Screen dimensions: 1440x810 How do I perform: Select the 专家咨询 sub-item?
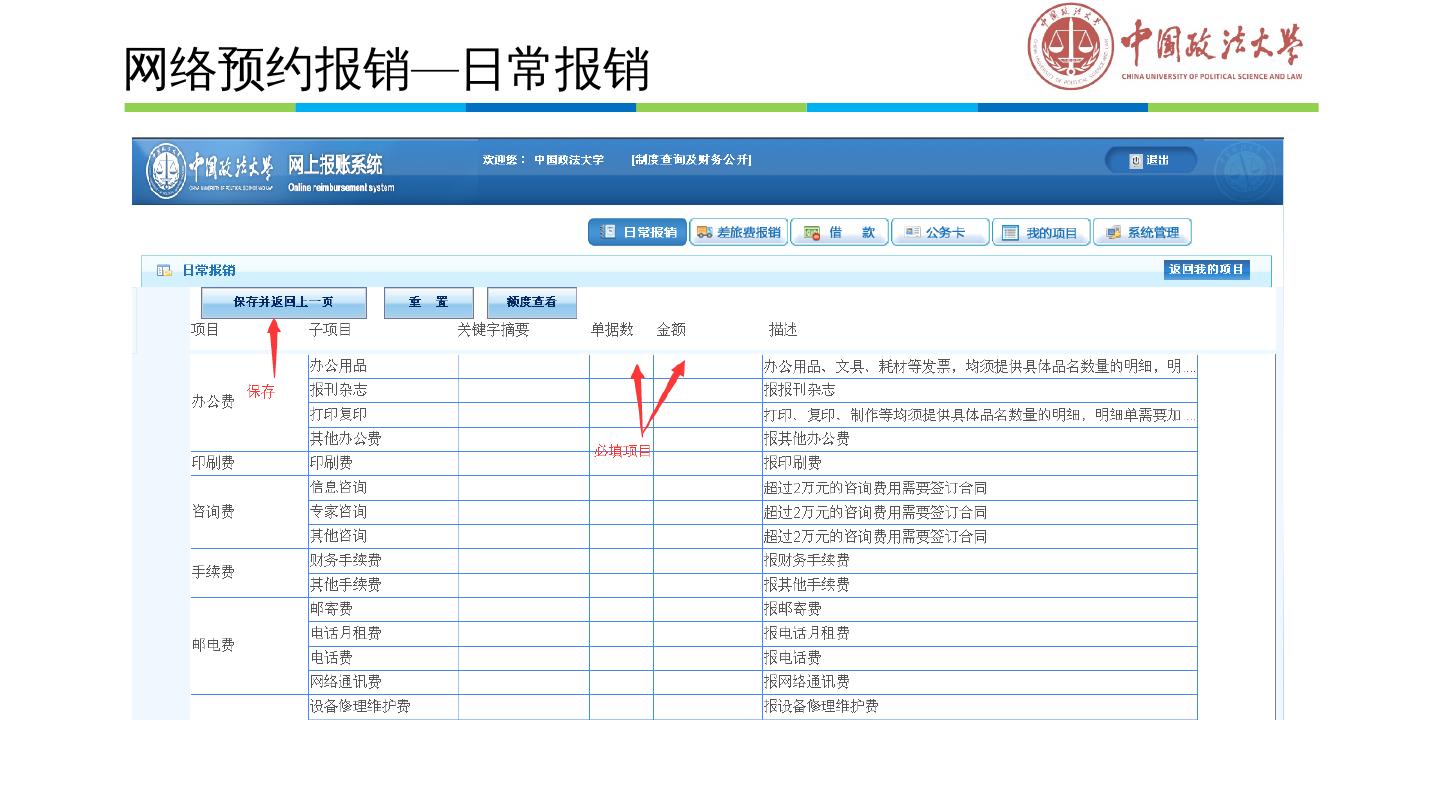pyautogui.click(x=338, y=512)
